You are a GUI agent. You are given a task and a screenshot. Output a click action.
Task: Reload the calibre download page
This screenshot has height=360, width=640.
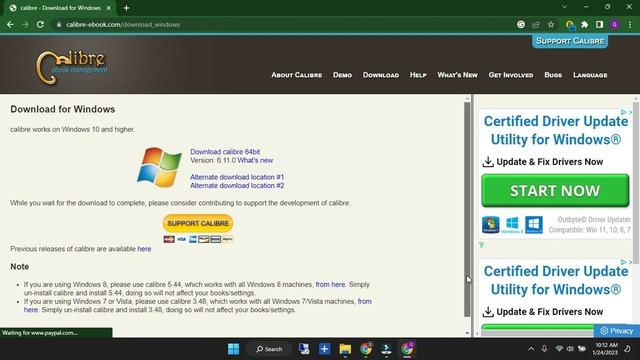40,24
